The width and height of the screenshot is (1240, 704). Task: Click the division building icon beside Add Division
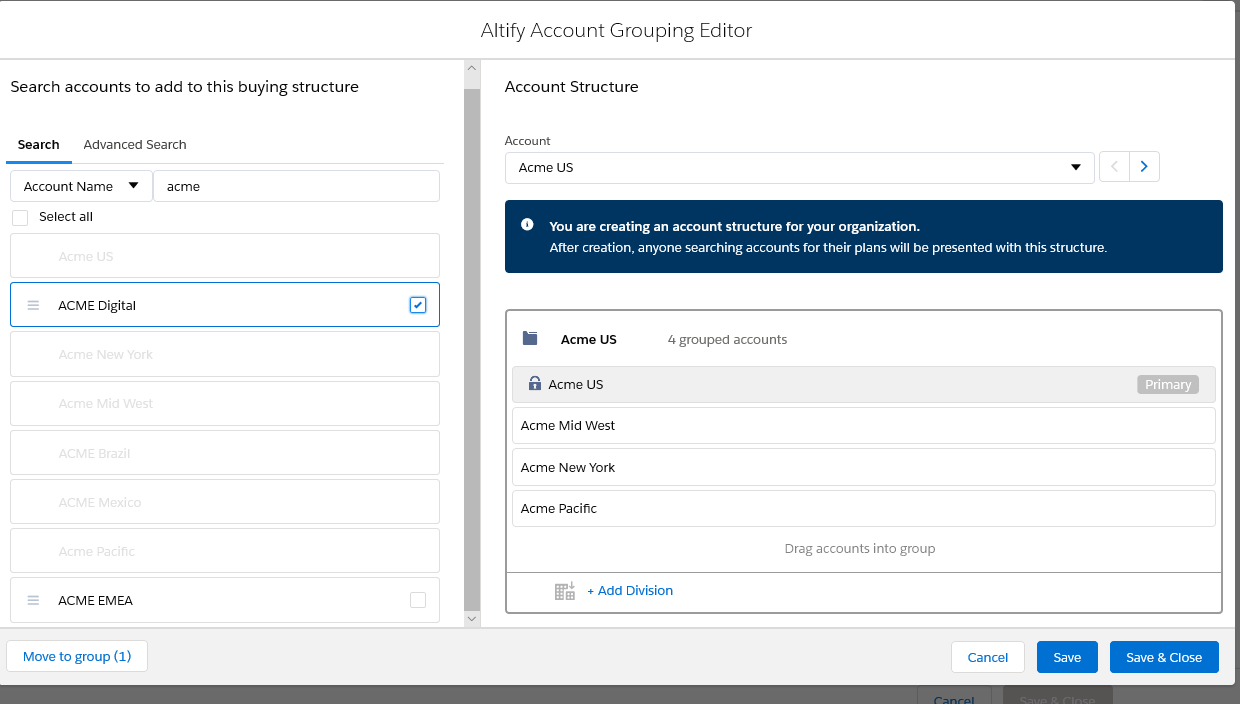coord(565,591)
